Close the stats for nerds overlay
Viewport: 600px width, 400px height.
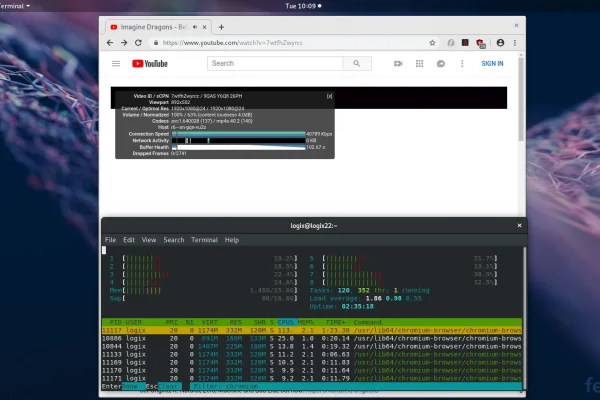tap(329, 96)
